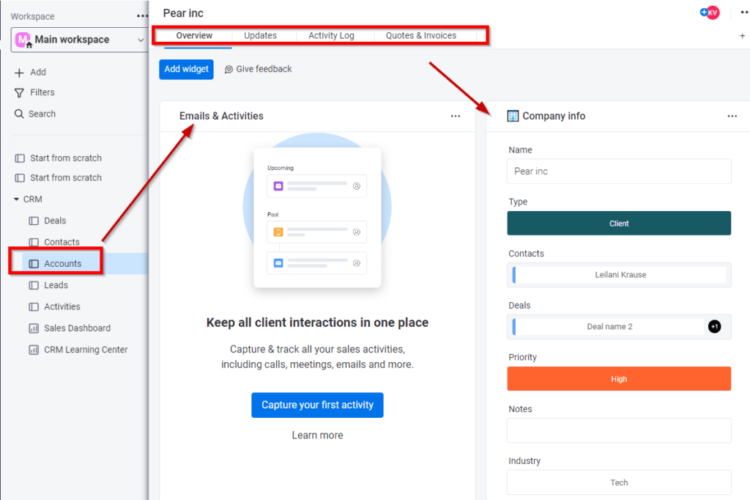The height and width of the screenshot is (500, 750).
Task: Collapse the CRM folder arrow
Action: (x=16, y=199)
